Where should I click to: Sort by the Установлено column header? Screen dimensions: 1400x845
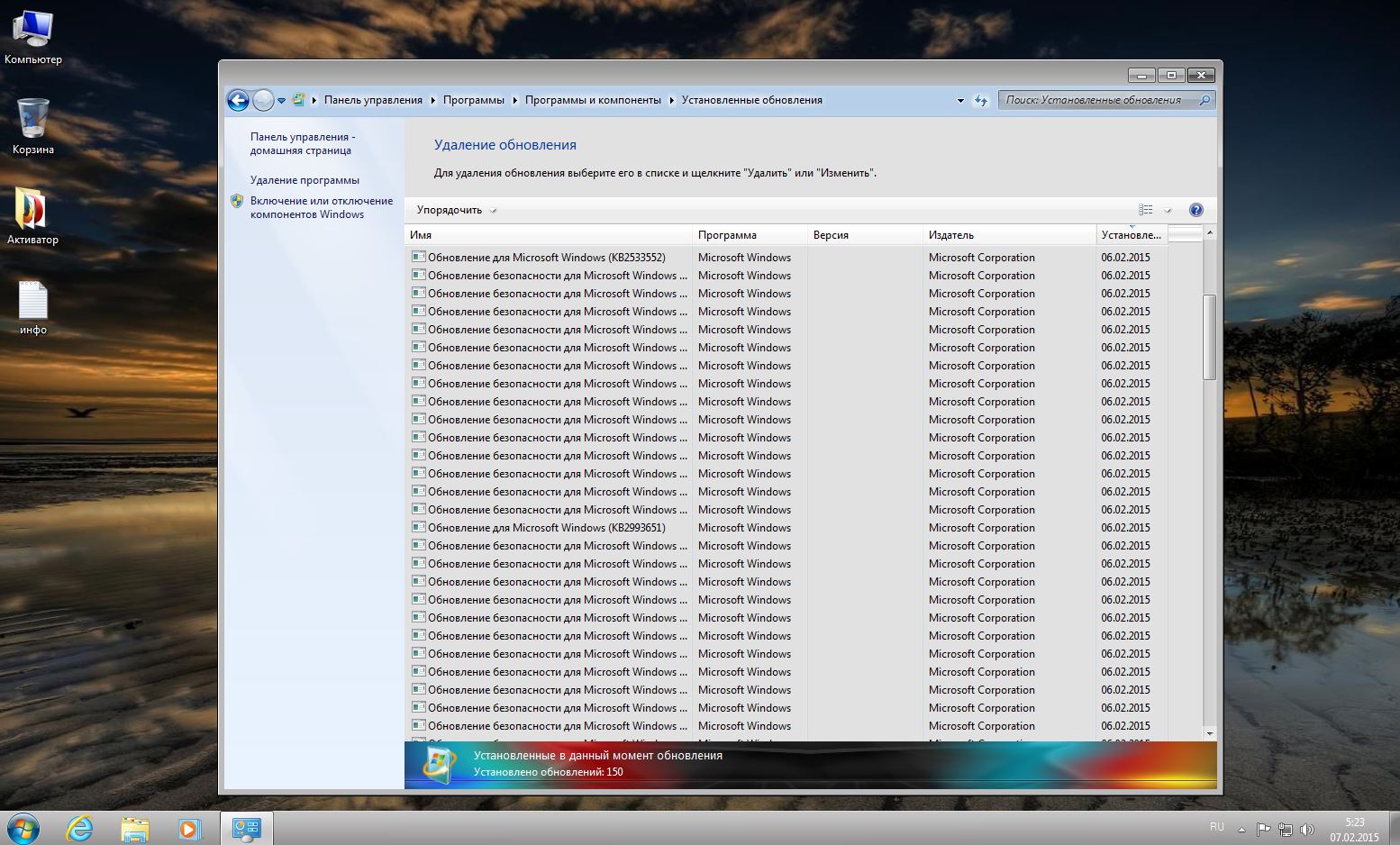[x=1132, y=235]
